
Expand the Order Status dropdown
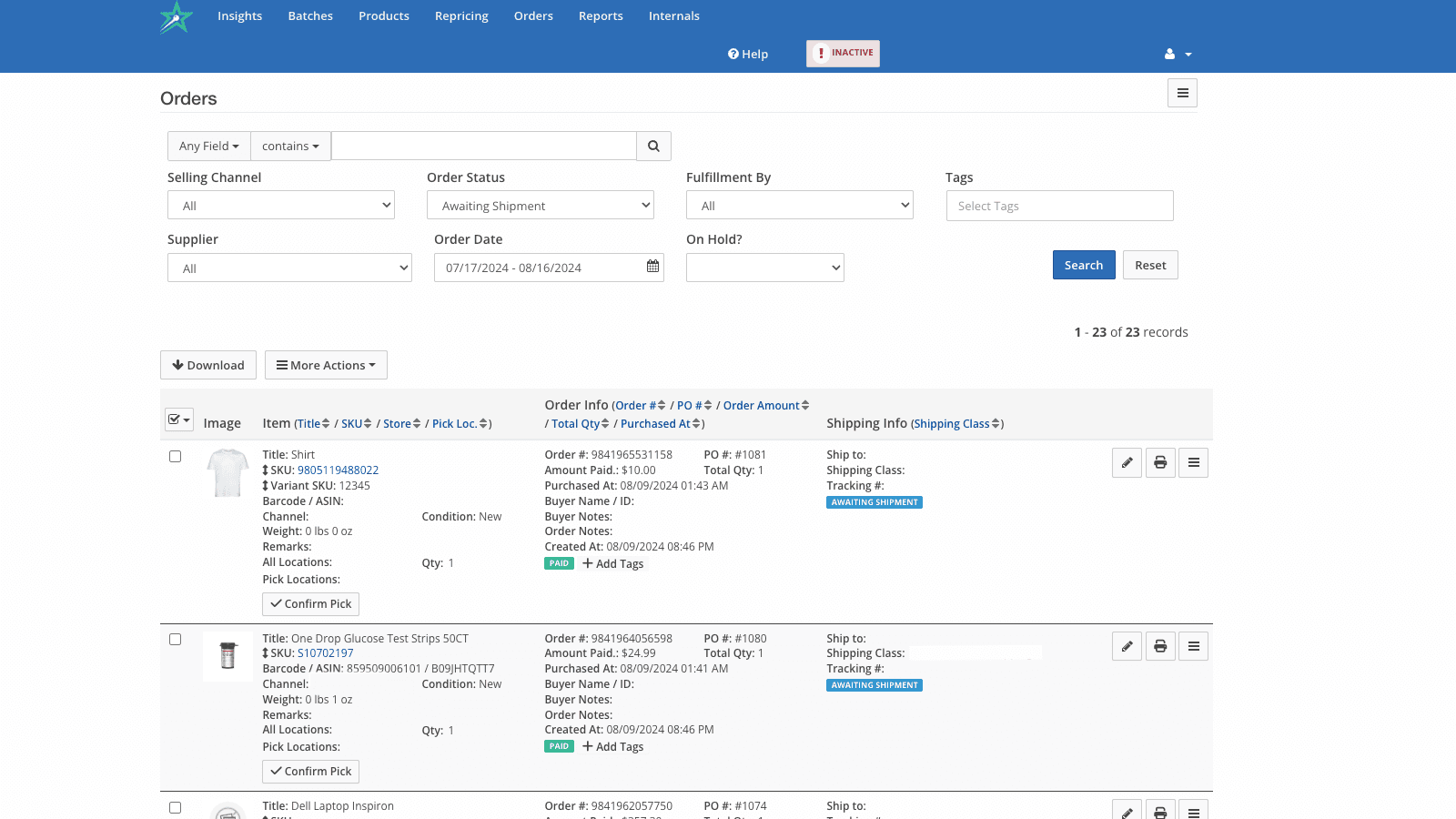point(541,206)
